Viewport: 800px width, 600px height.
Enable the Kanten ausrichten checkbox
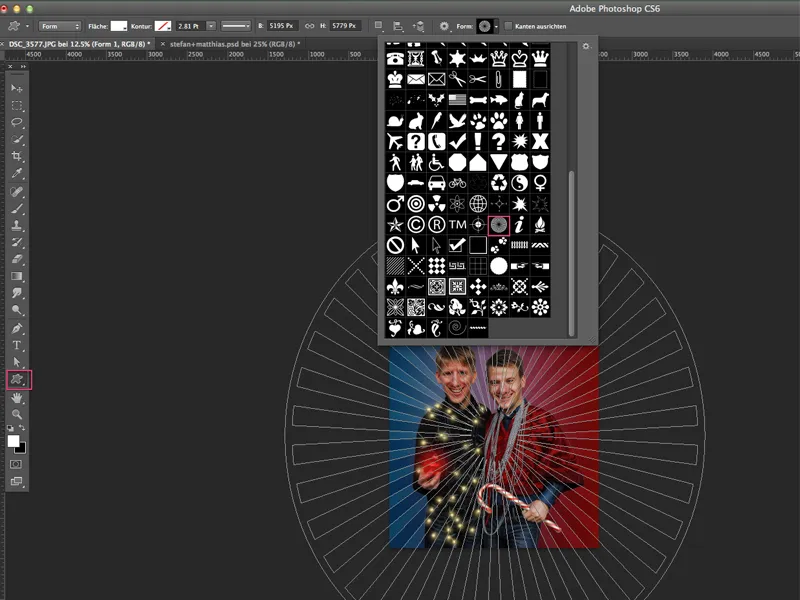(x=508, y=26)
